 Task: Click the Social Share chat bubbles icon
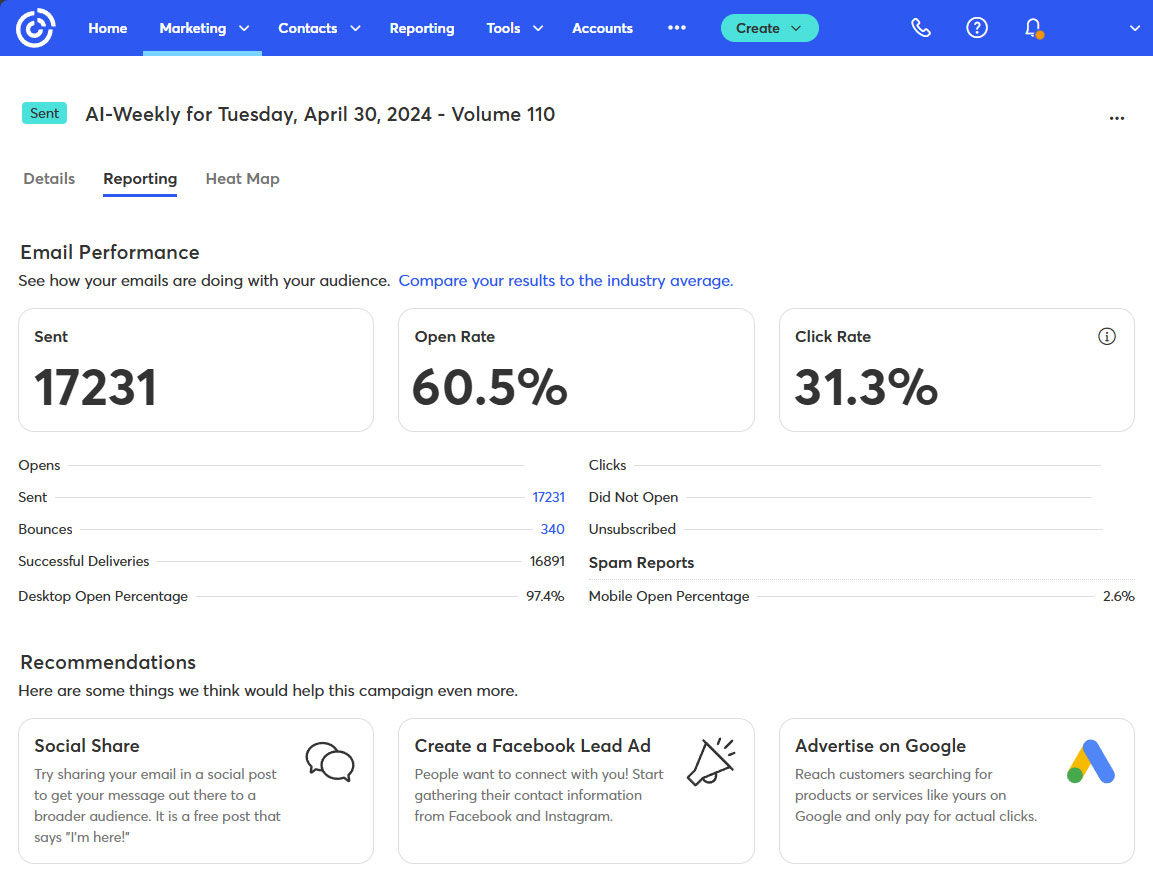coord(329,762)
